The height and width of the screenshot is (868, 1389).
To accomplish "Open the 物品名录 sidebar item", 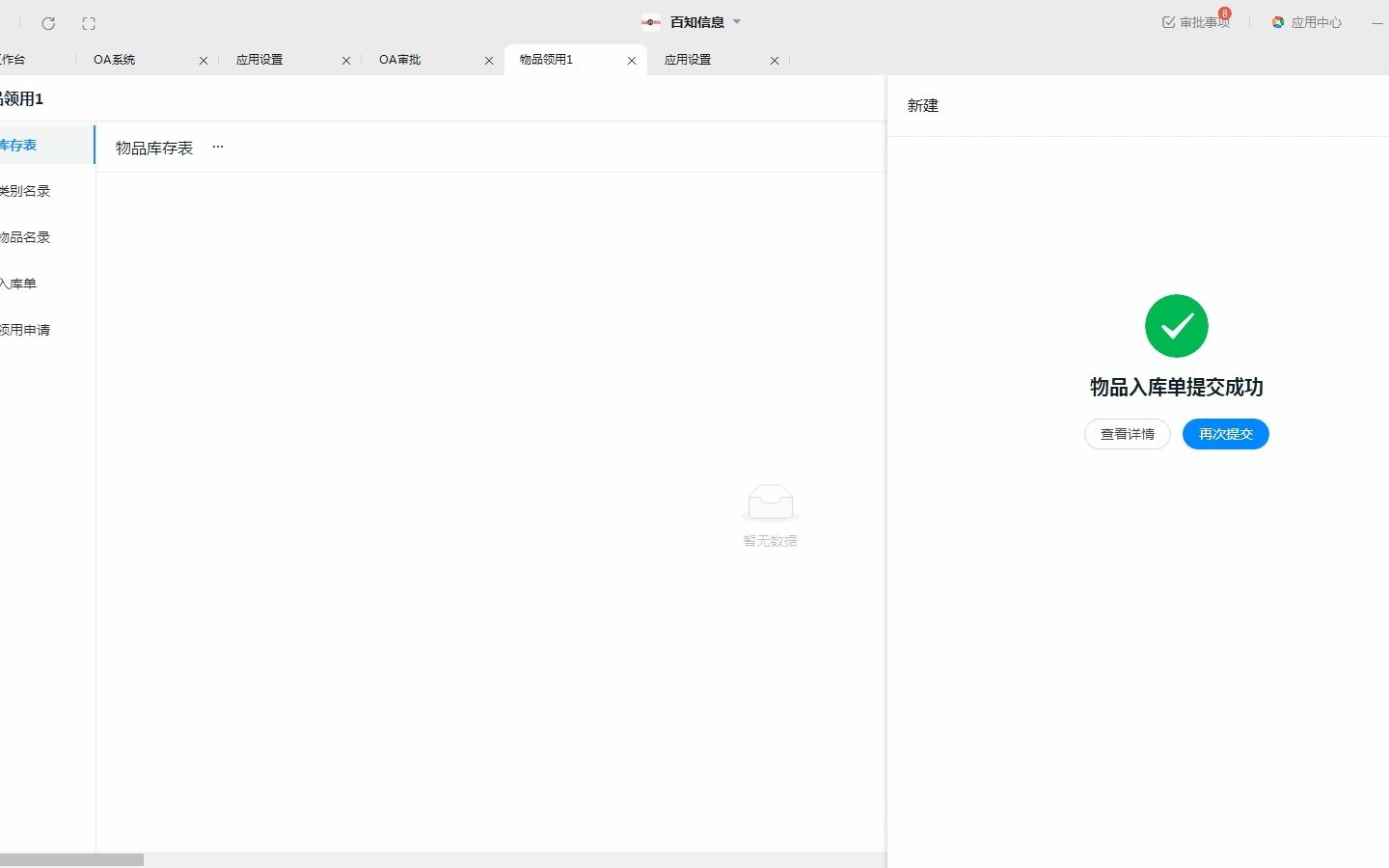I will [47, 237].
